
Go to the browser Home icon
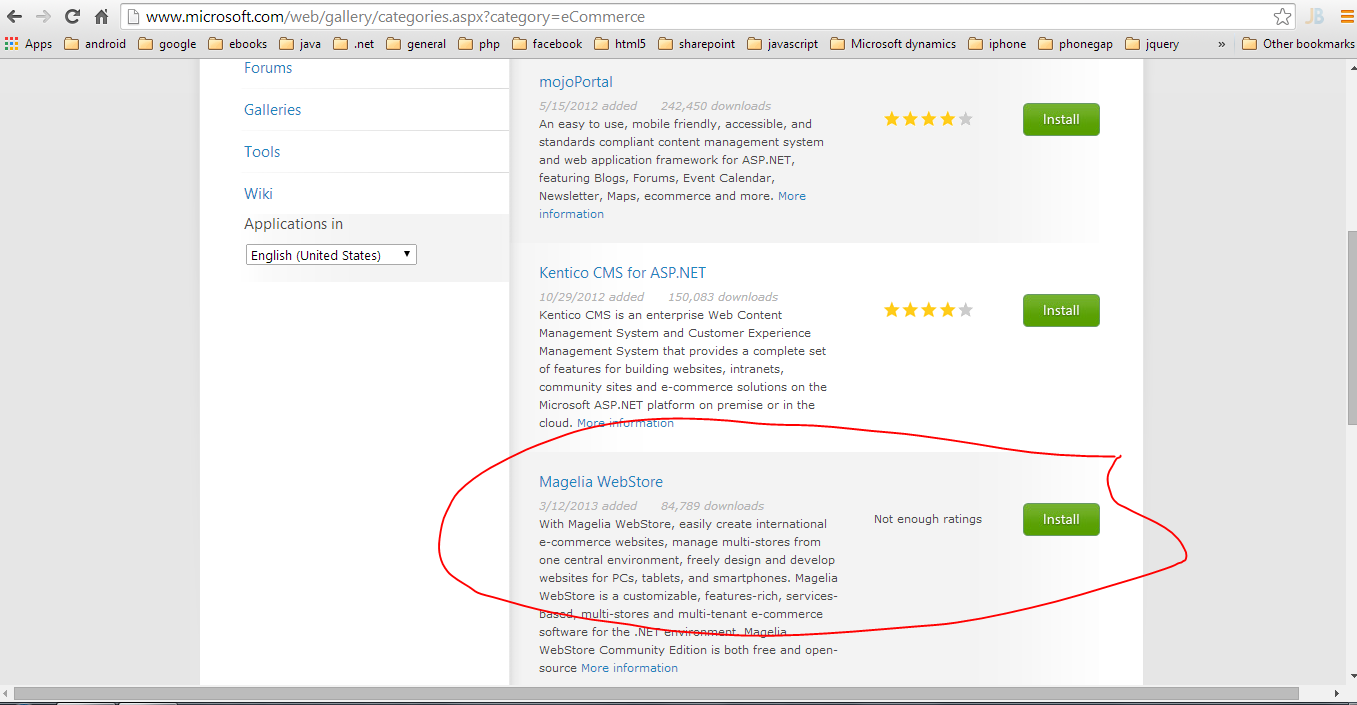[101, 17]
